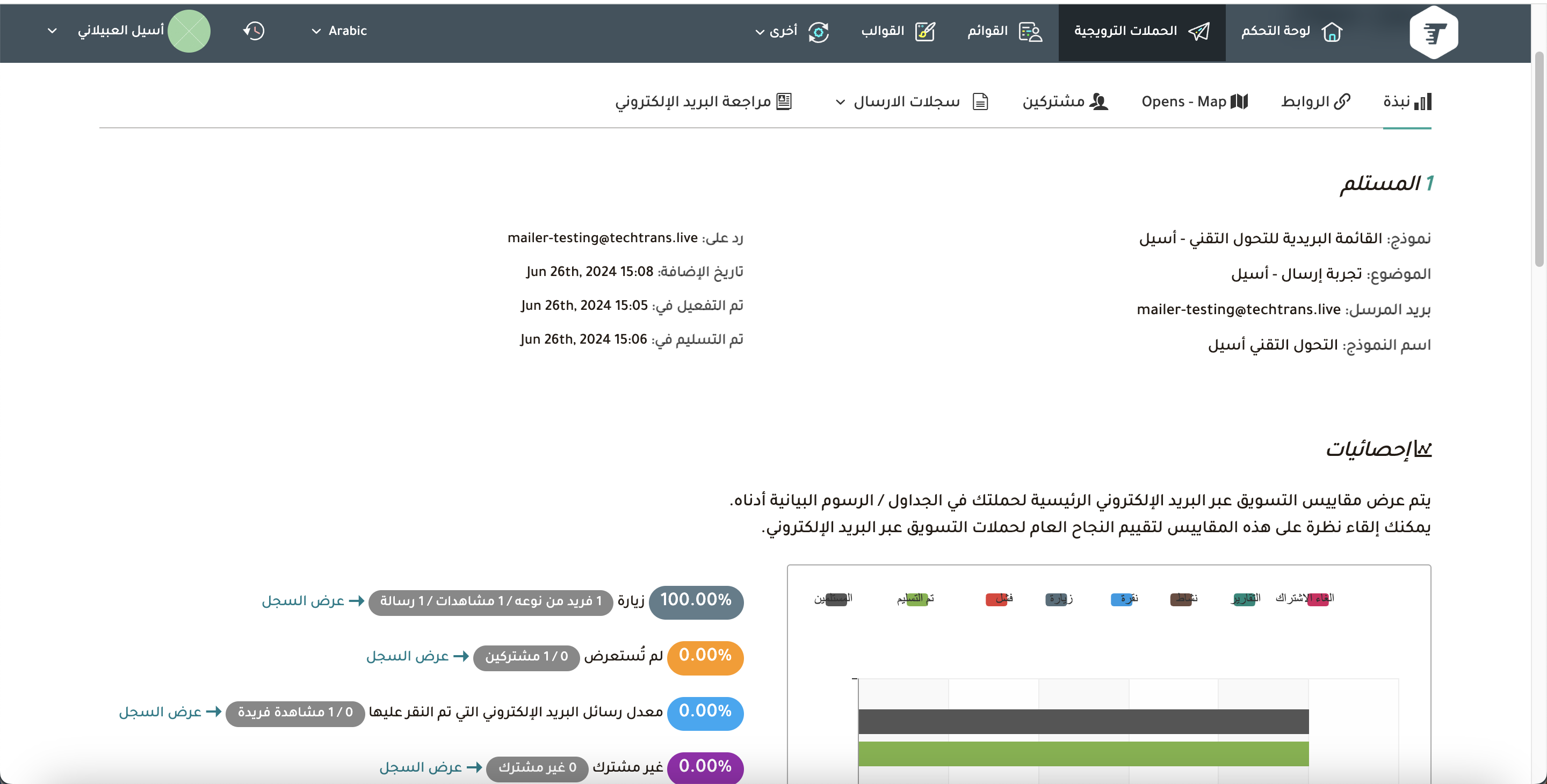This screenshot has height=784, width=1547.
Task: Switch to the الروابط tab
Action: coord(1315,101)
